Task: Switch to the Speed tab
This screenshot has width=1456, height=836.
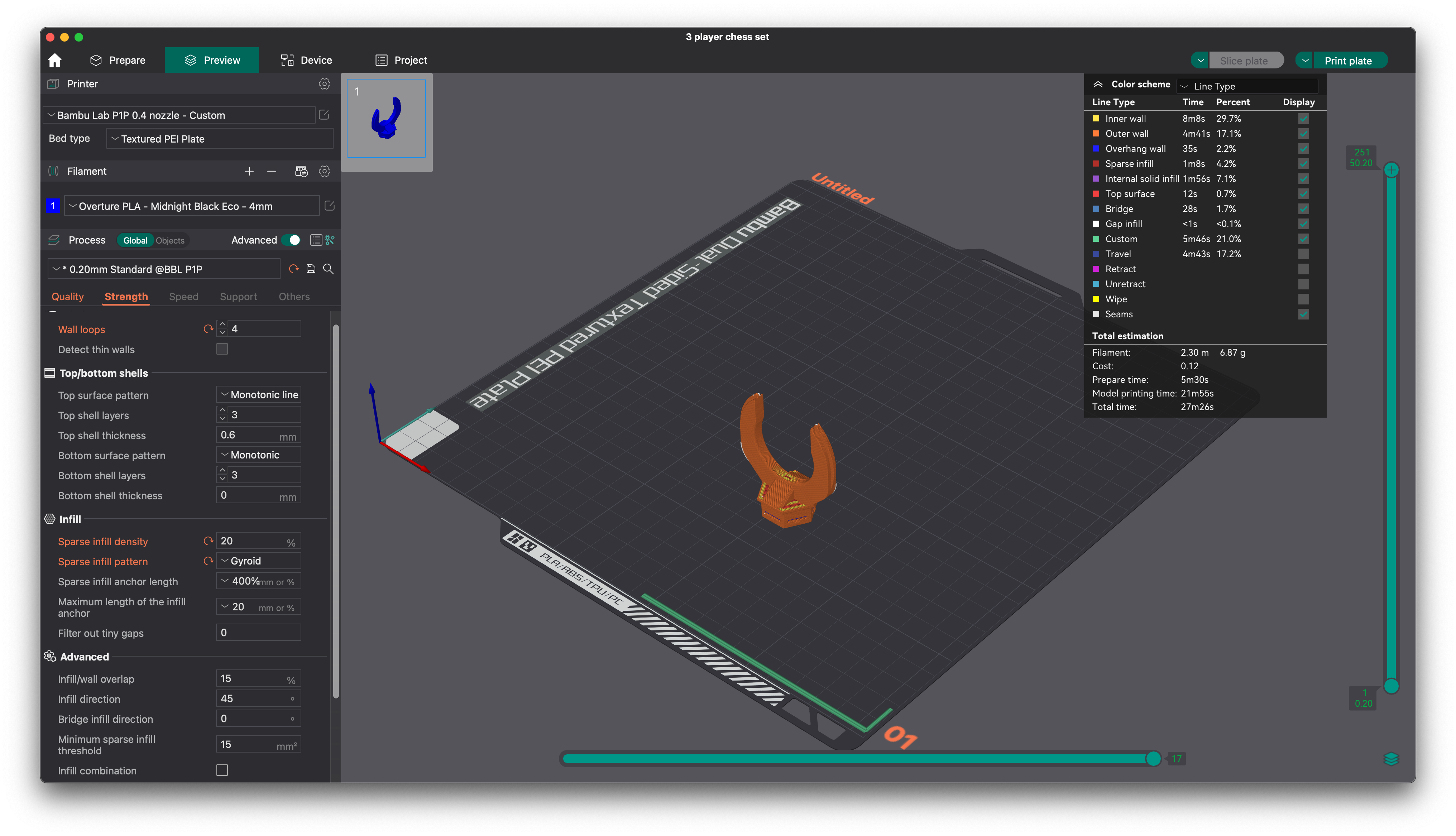Action: point(183,296)
